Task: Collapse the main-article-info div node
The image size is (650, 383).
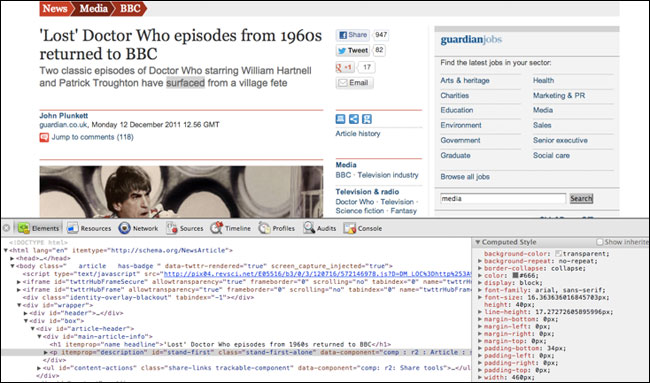Action: (39, 337)
